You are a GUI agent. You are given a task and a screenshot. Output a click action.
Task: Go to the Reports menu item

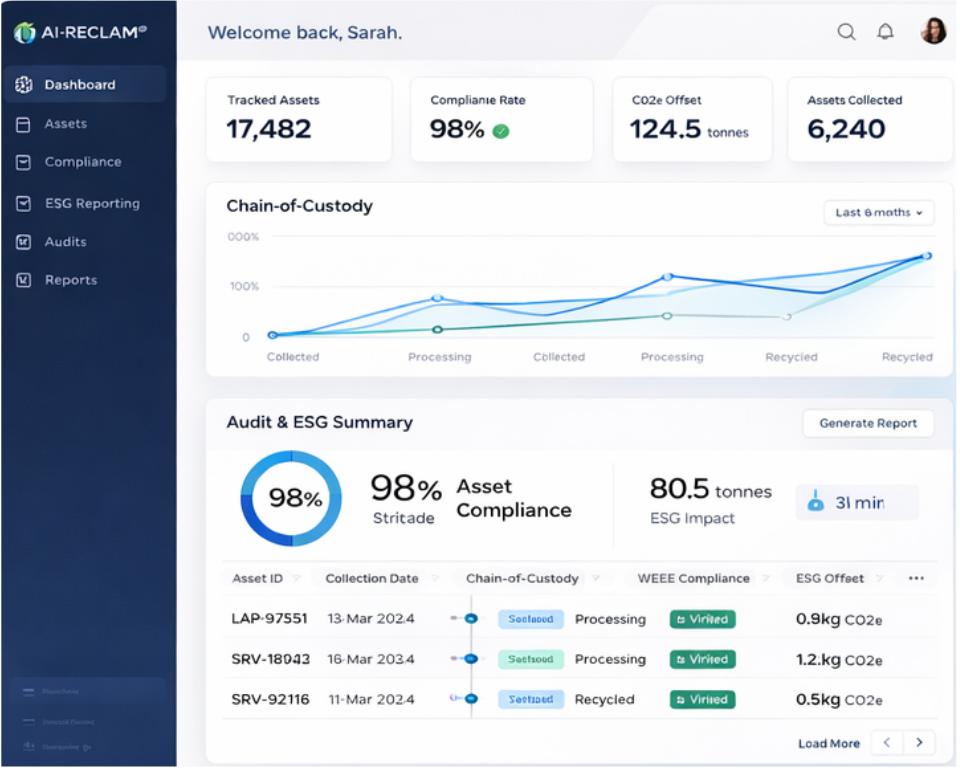pos(70,280)
